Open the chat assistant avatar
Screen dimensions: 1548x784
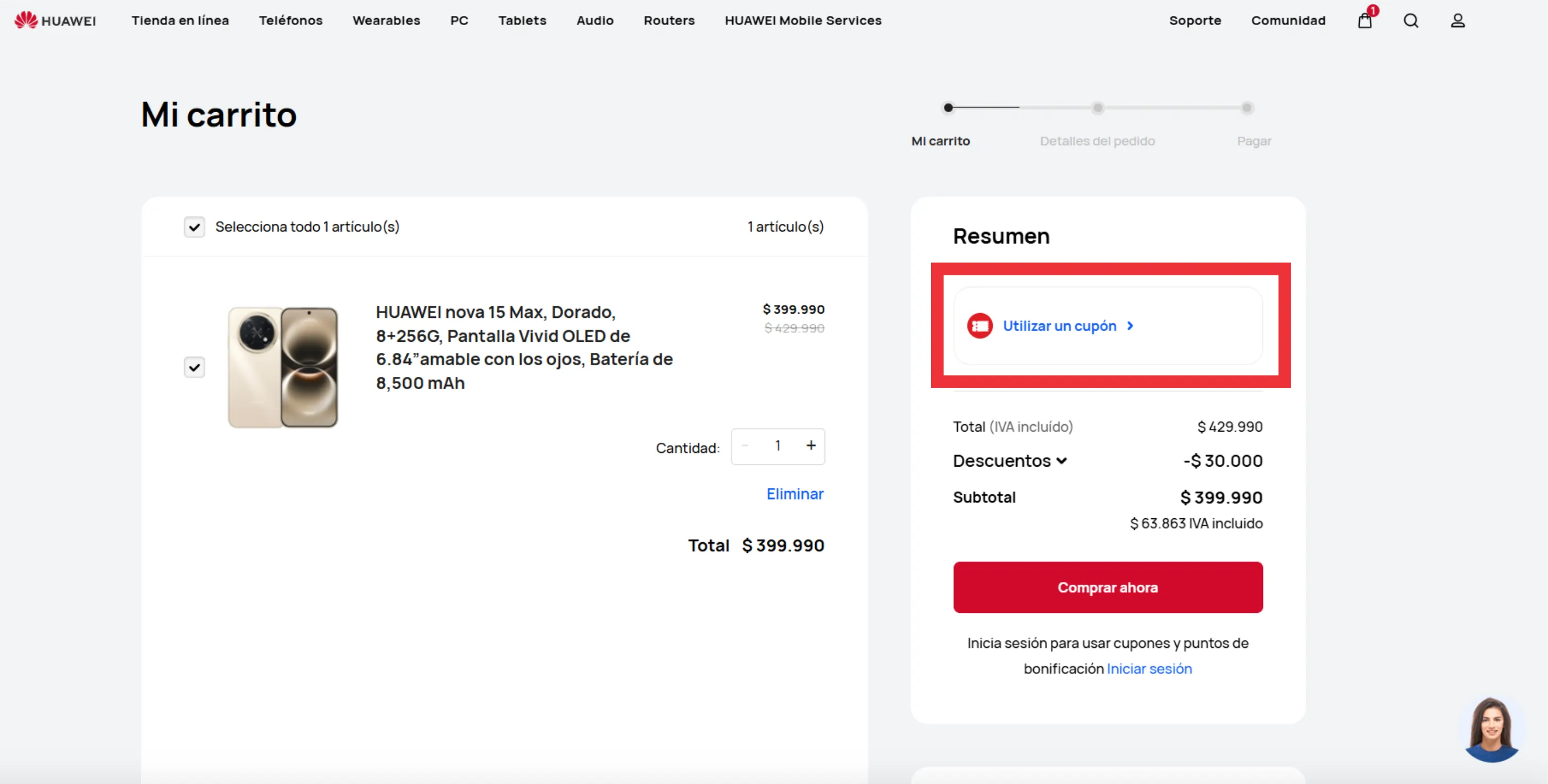coord(1492,729)
